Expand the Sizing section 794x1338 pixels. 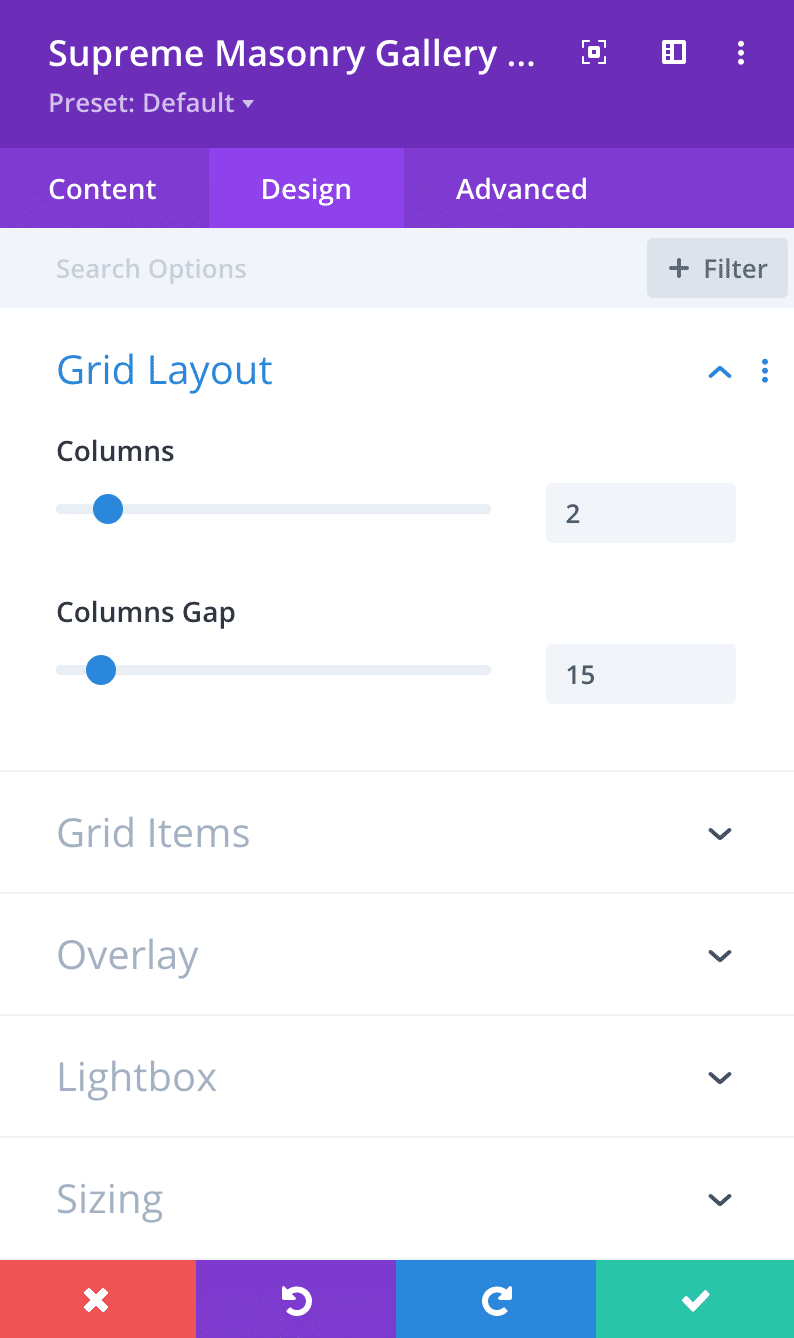(x=720, y=1199)
